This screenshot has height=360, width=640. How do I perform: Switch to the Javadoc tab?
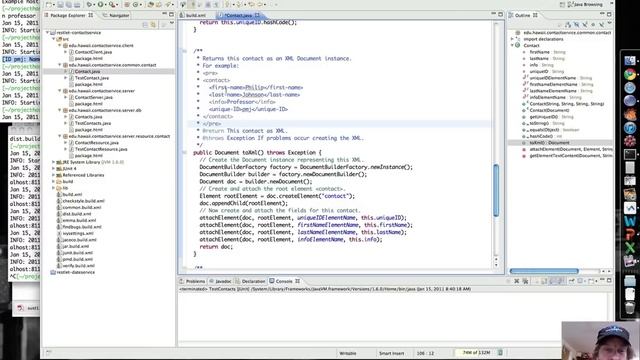220,281
